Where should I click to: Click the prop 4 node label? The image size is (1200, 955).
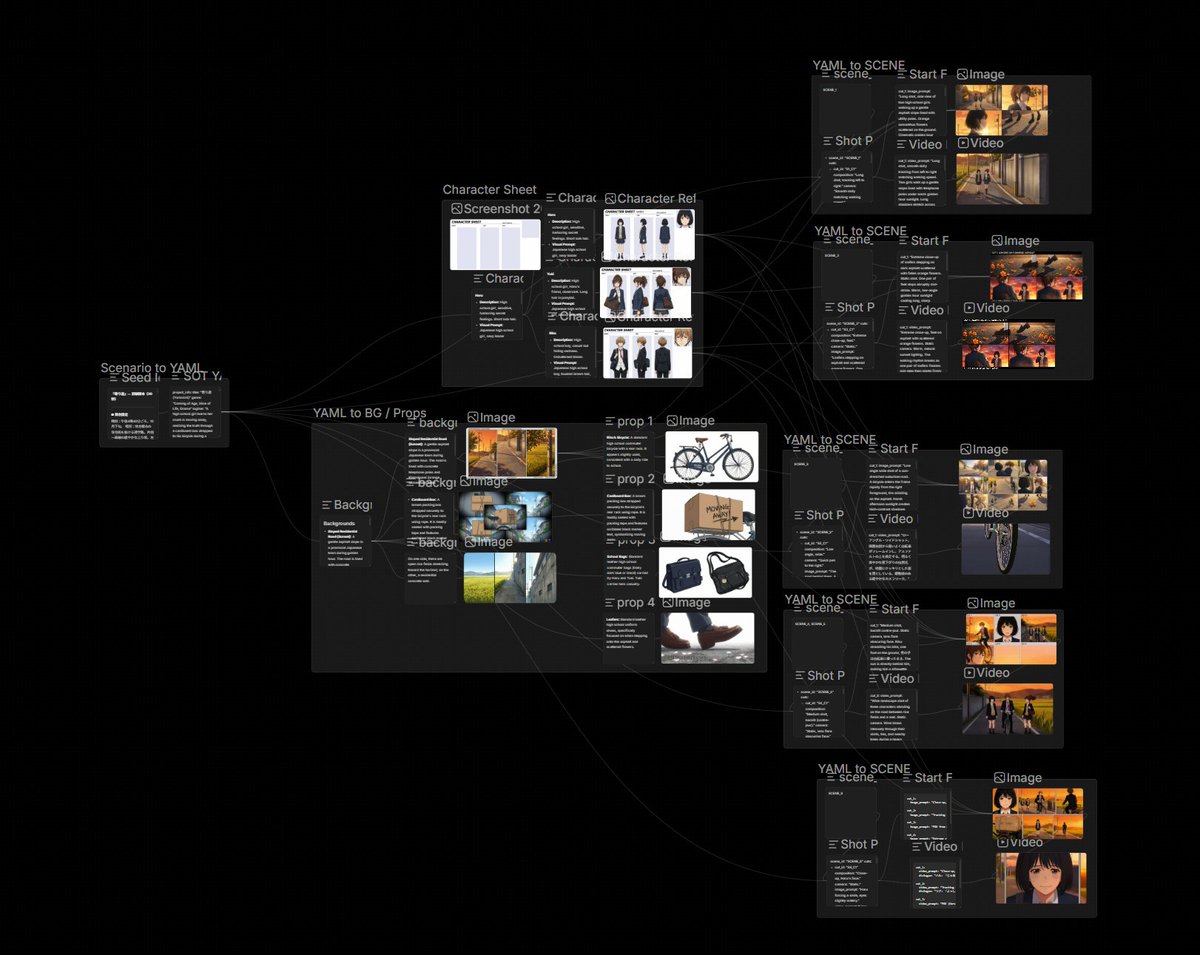tap(636, 603)
